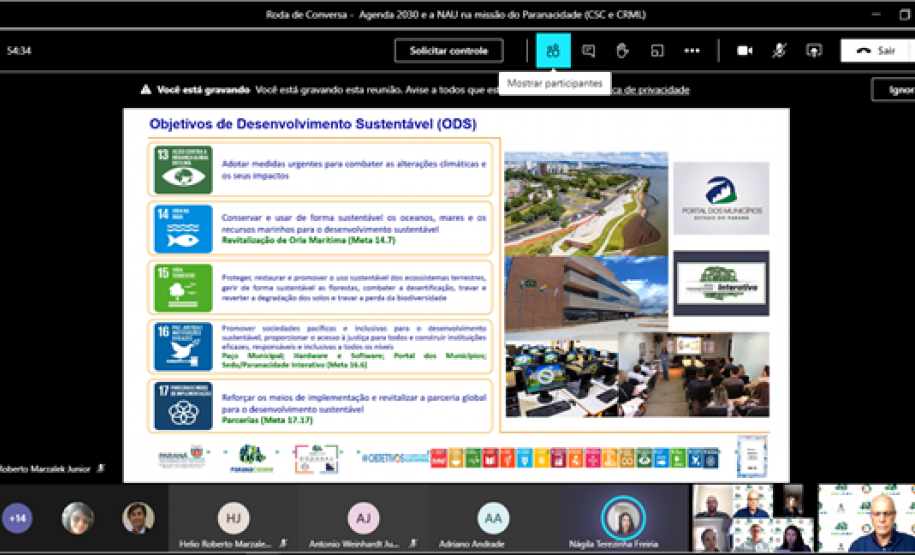915x555 pixels.
Task: Raise hand using the hand icon
Action: (x=622, y=51)
